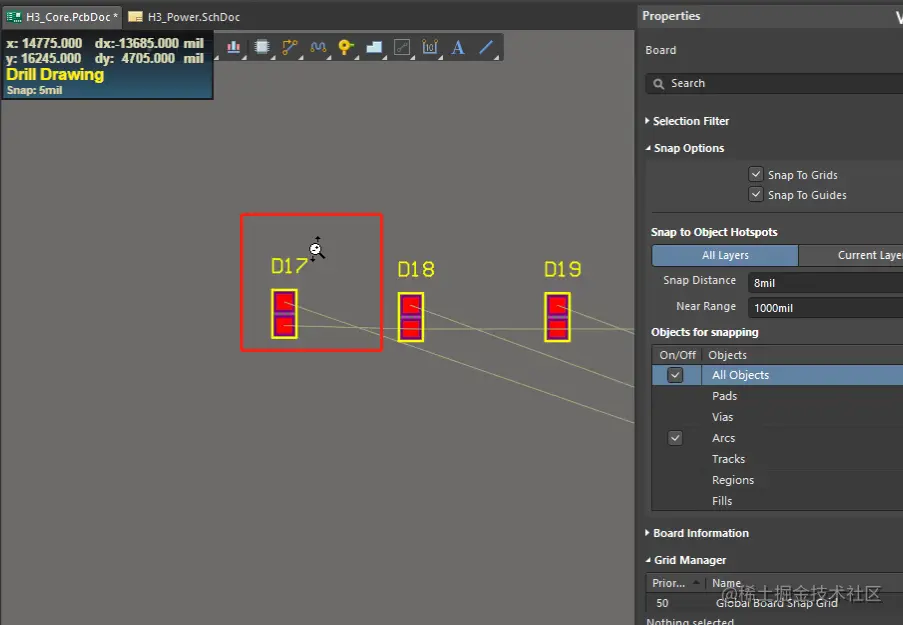The image size is (903, 625).
Task: Start Interactive Routing tool
Action: click(x=290, y=47)
